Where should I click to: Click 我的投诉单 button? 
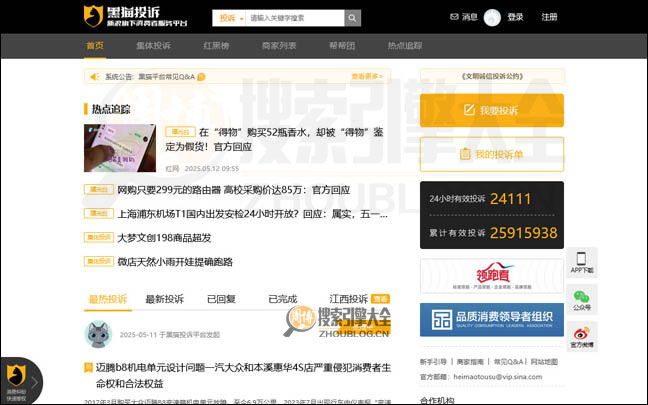492,154
